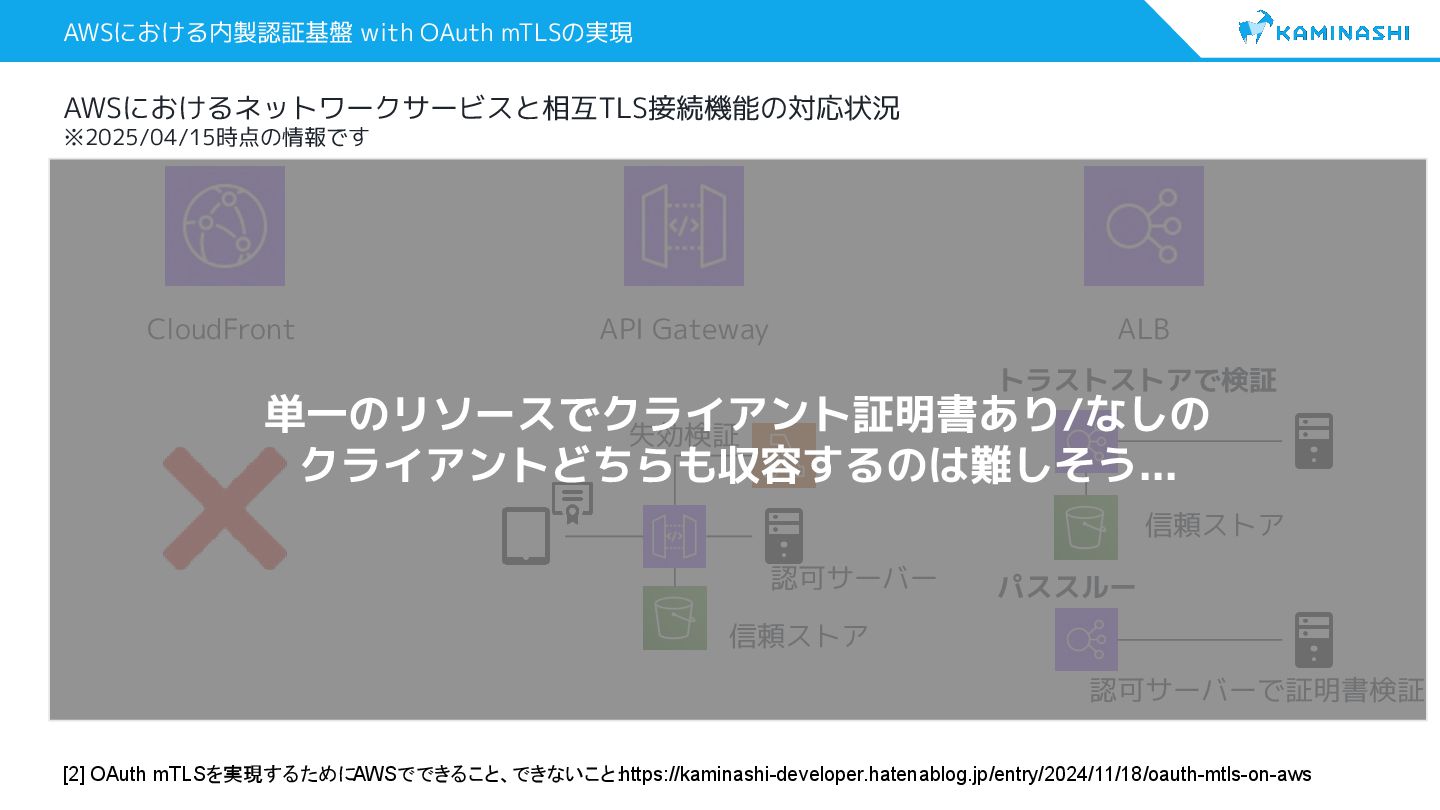Click the server icon in トラストストアで検証 row
1440x810 pixels.
pos(1314,441)
